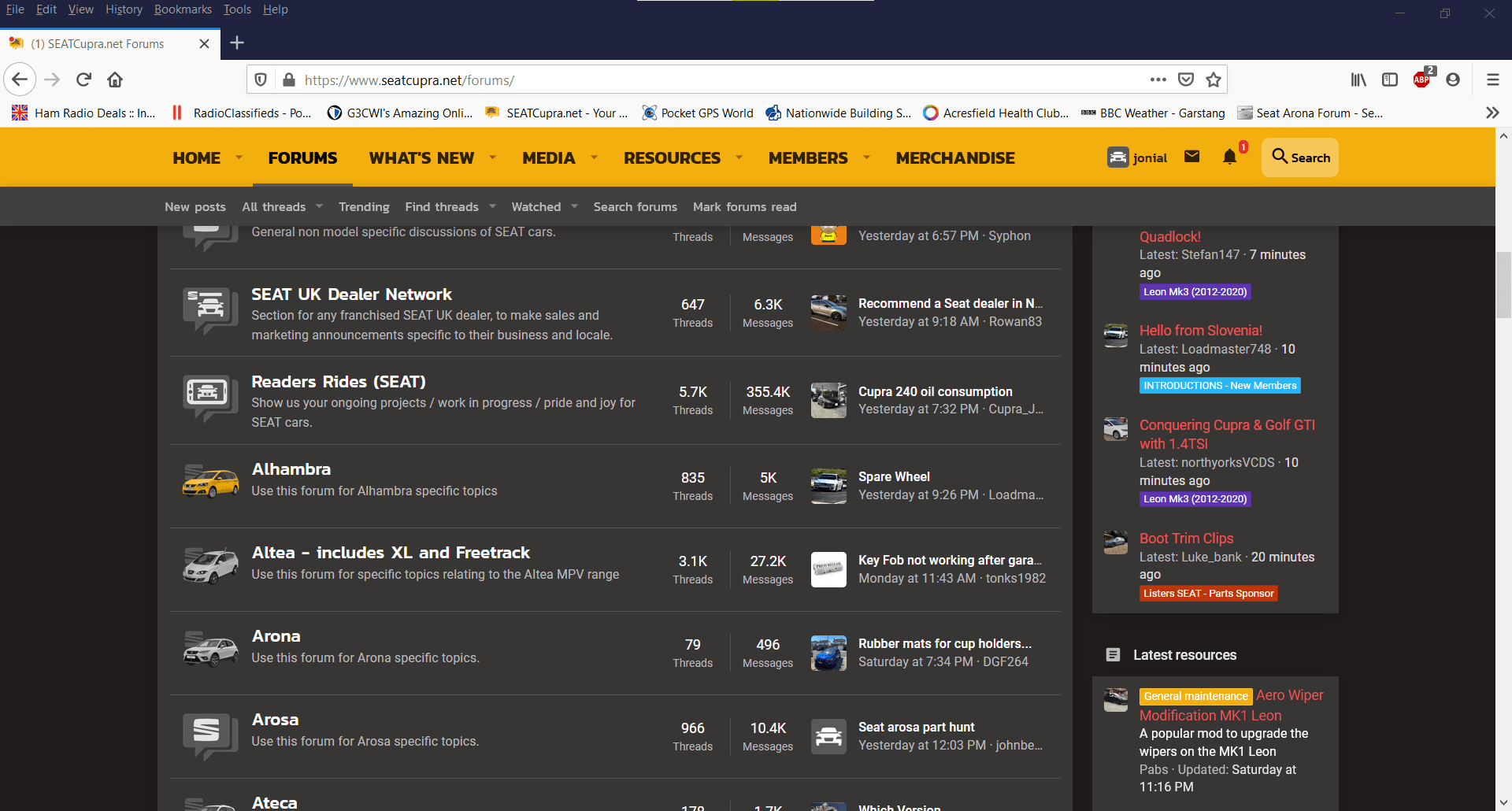Expand WHAT'S NEW dropdown arrow
Viewport: 1512px width, 811px height.
pyautogui.click(x=492, y=157)
